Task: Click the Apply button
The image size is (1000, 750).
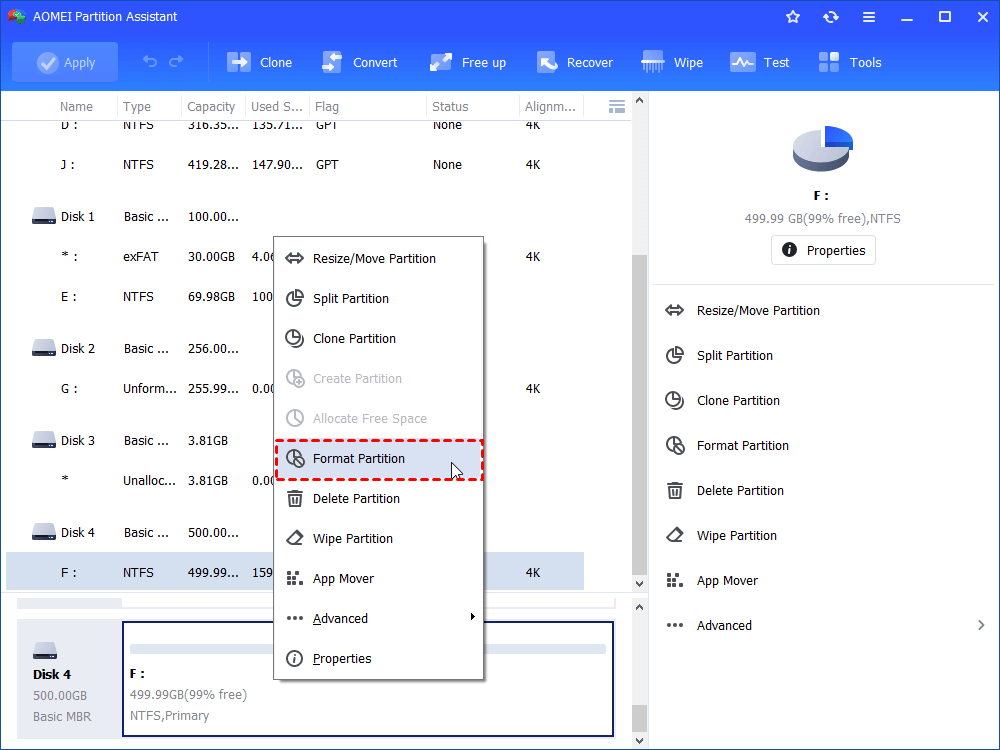Action: 65,62
